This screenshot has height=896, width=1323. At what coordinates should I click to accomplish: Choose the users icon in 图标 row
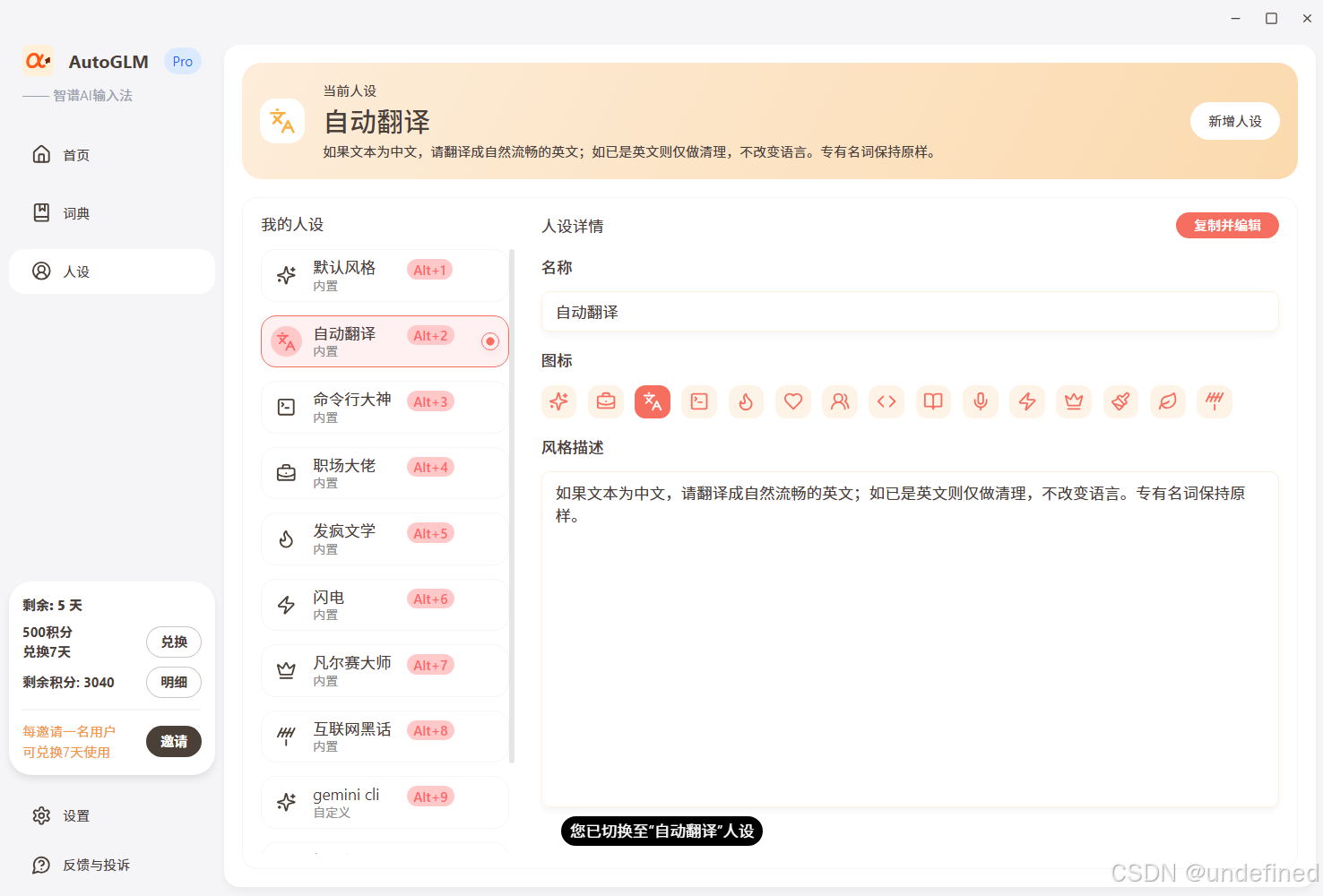pyautogui.click(x=840, y=401)
